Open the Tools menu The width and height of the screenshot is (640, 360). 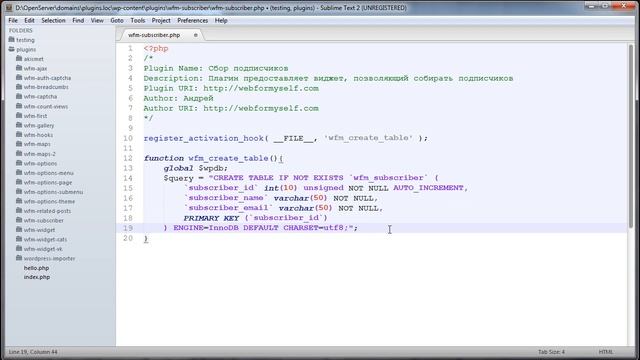point(138,20)
